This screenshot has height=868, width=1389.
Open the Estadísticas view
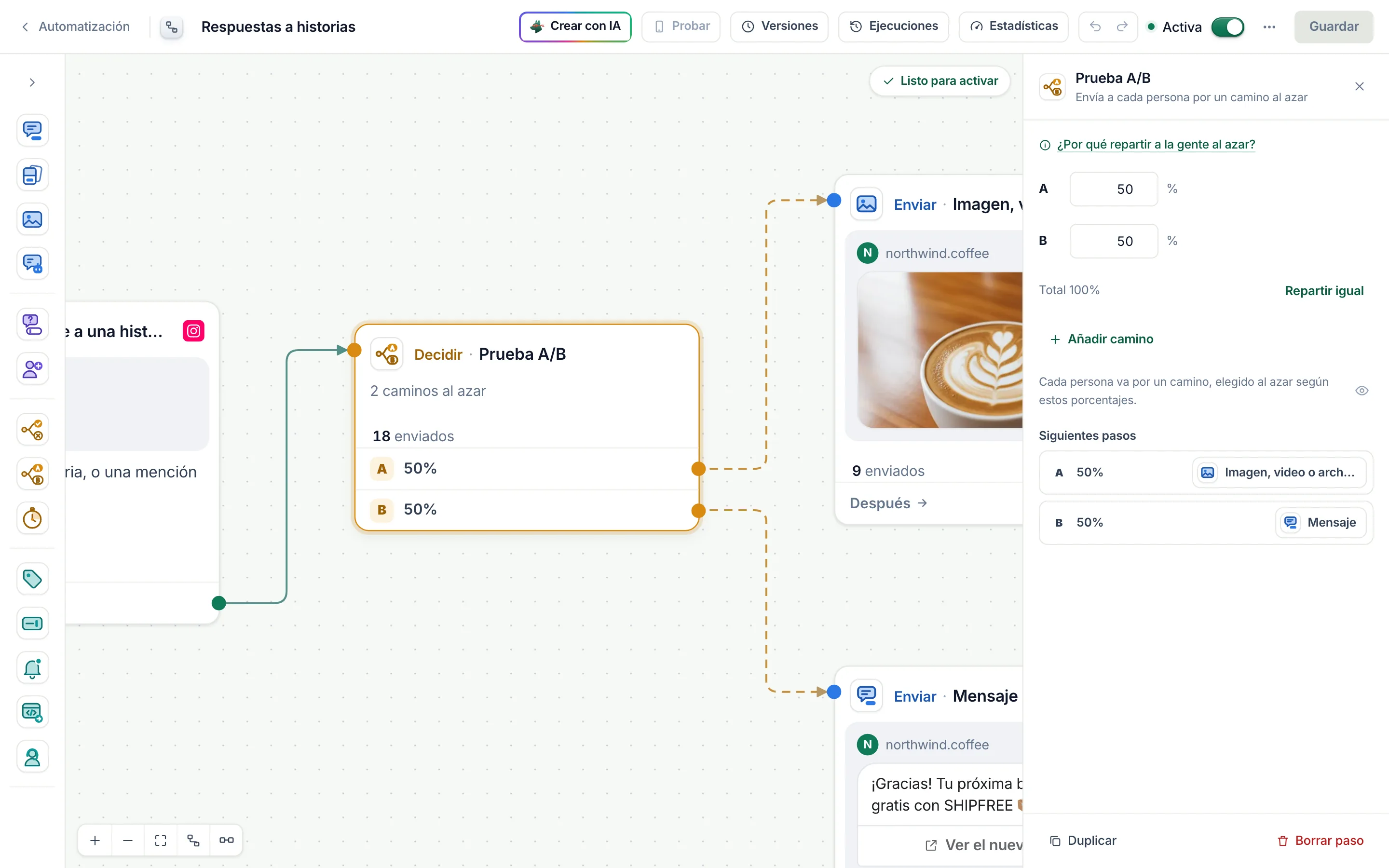tap(1013, 27)
